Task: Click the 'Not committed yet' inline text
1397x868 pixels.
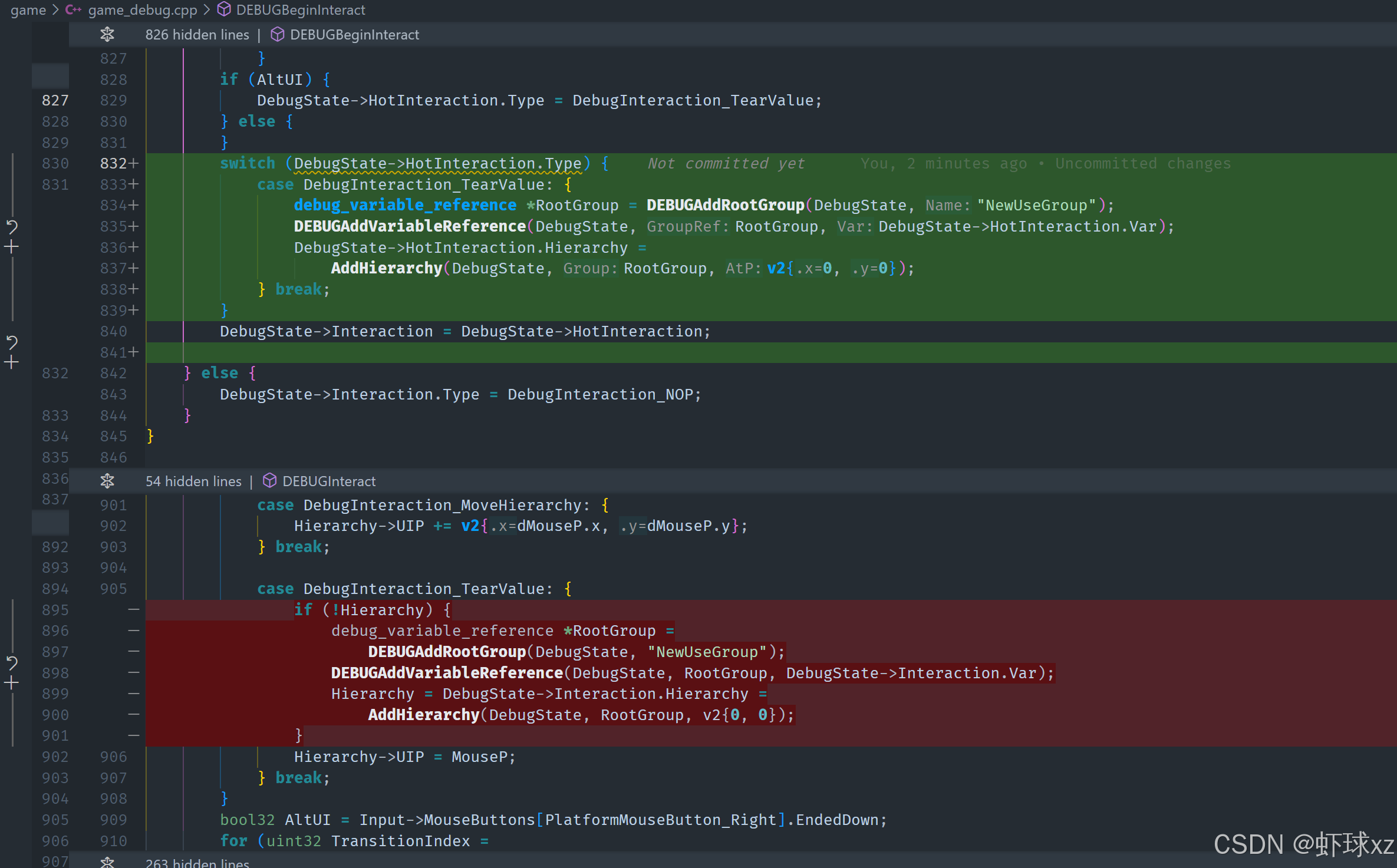Action: point(726,163)
